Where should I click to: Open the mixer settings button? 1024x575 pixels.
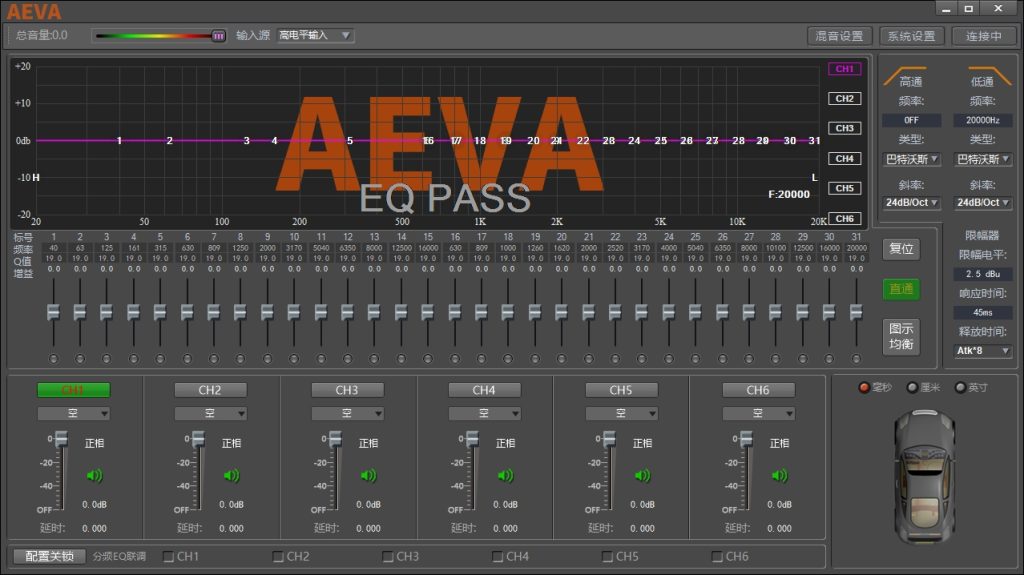[839, 36]
